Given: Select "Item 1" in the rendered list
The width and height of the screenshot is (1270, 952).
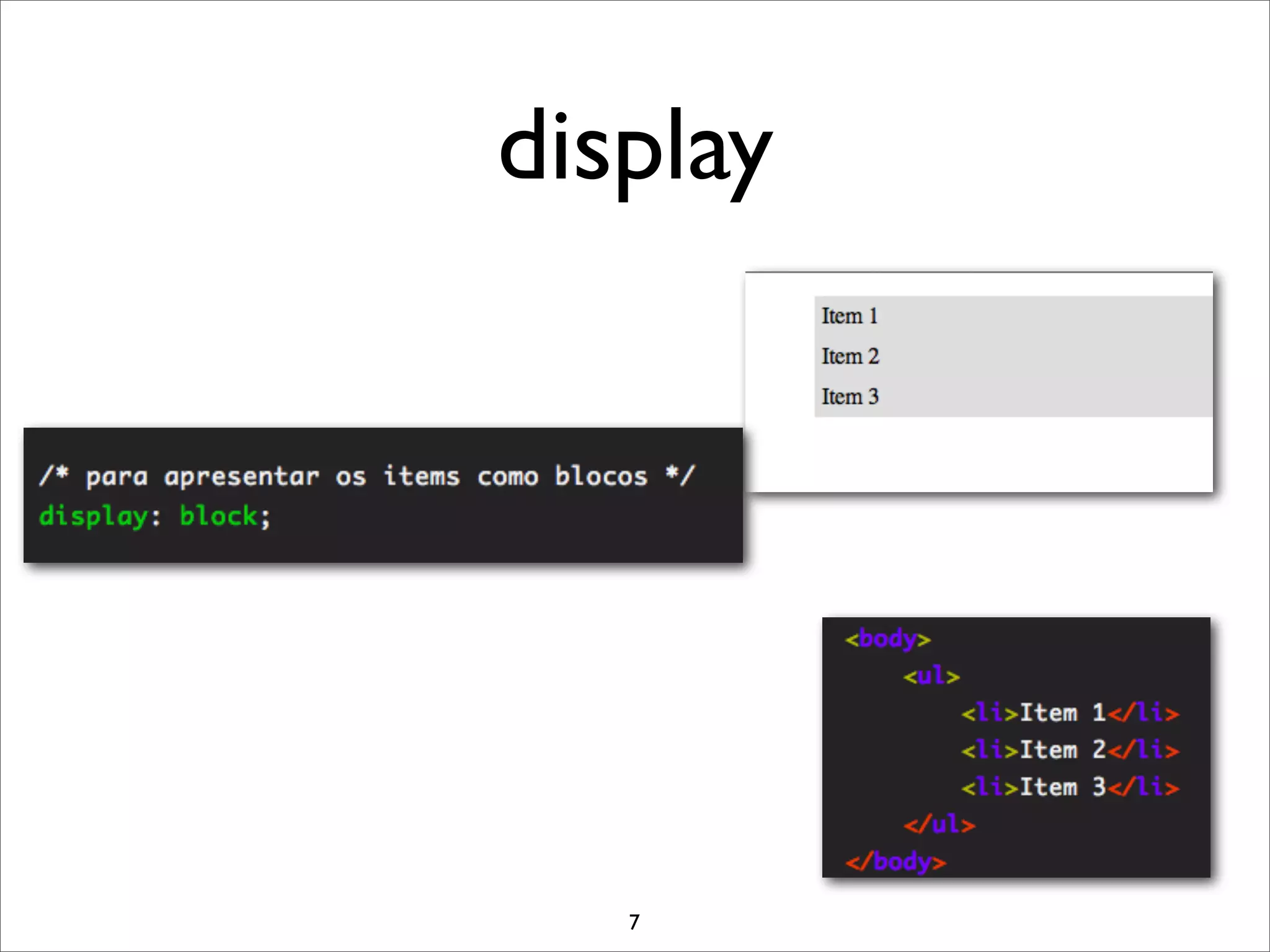Looking at the screenshot, I should tap(850, 316).
